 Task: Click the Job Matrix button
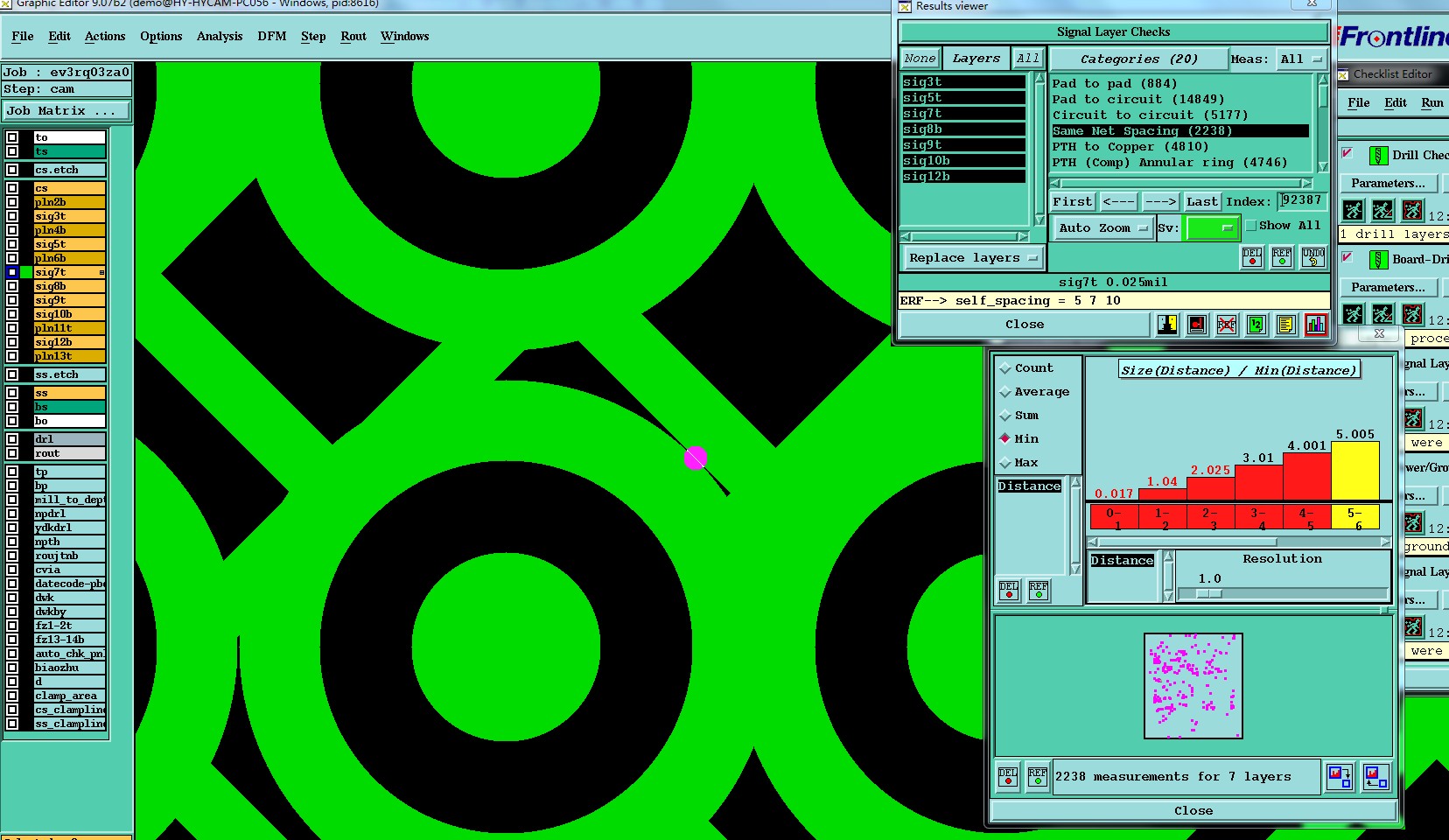(66, 111)
